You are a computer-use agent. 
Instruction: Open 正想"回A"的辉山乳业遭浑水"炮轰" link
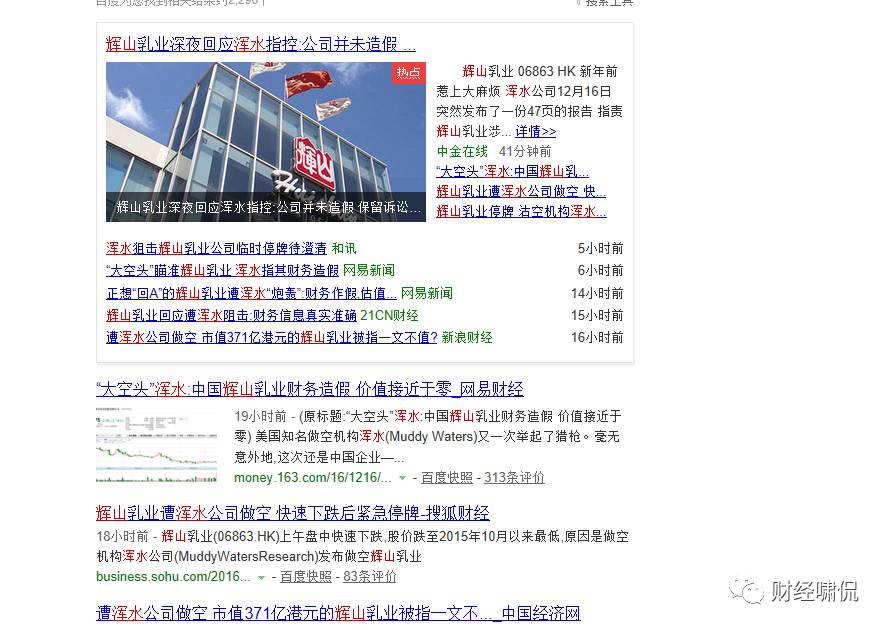pyautogui.click(x=251, y=293)
